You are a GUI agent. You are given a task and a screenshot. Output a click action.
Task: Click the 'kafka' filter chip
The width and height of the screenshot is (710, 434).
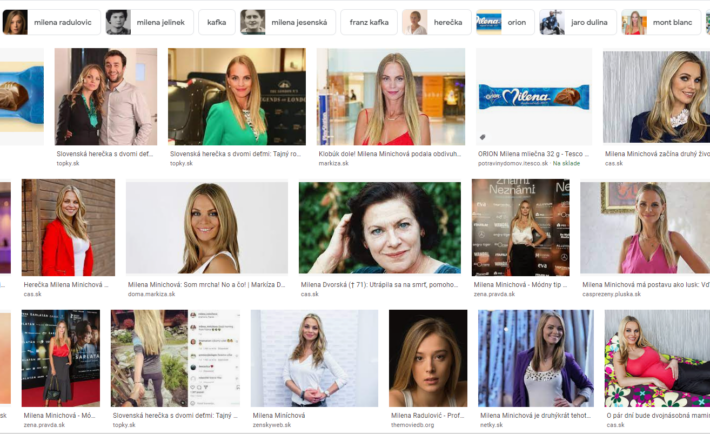(217, 22)
